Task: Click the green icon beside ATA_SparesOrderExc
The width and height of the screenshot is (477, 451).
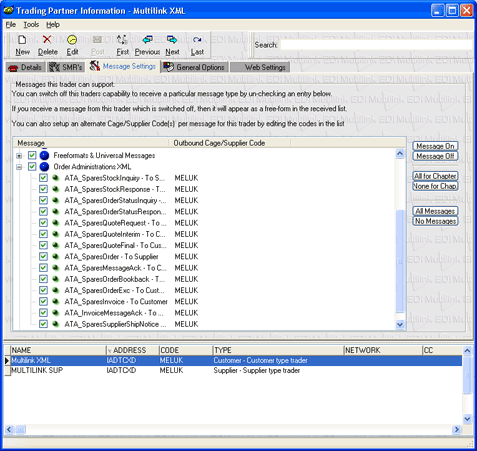Action: pos(56,290)
